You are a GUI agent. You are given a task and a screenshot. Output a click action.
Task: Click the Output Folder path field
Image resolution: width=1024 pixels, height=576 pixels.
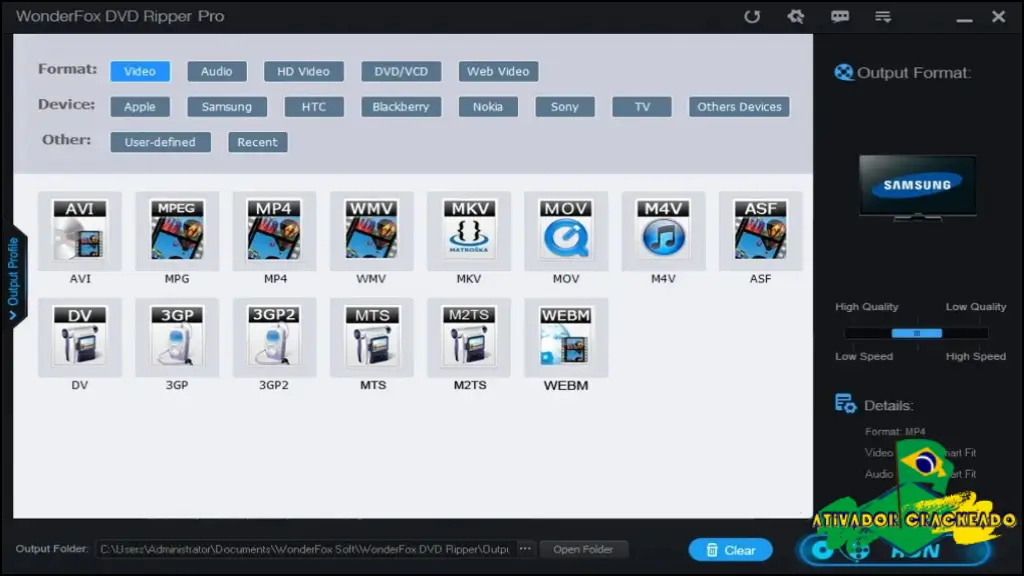[306, 549]
